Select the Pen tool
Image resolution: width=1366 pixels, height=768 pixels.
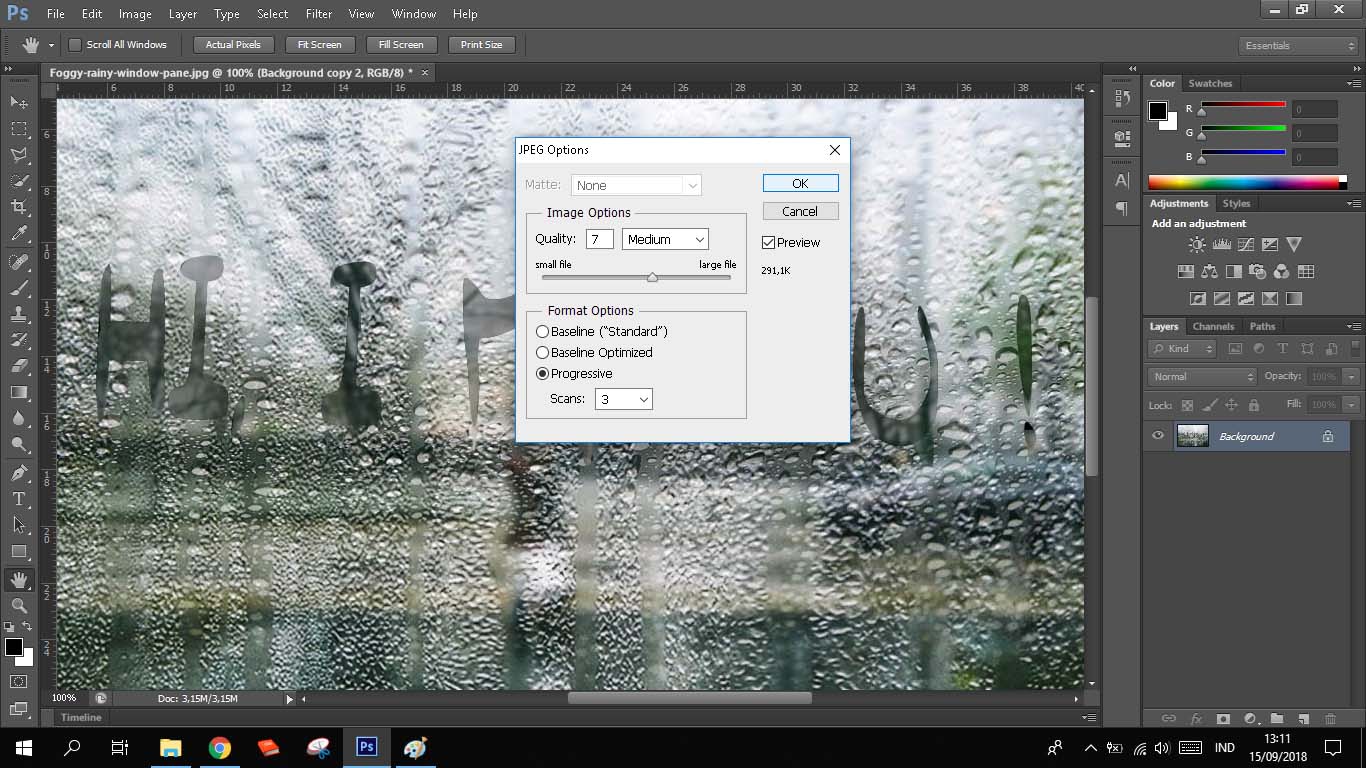pos(19,472)
